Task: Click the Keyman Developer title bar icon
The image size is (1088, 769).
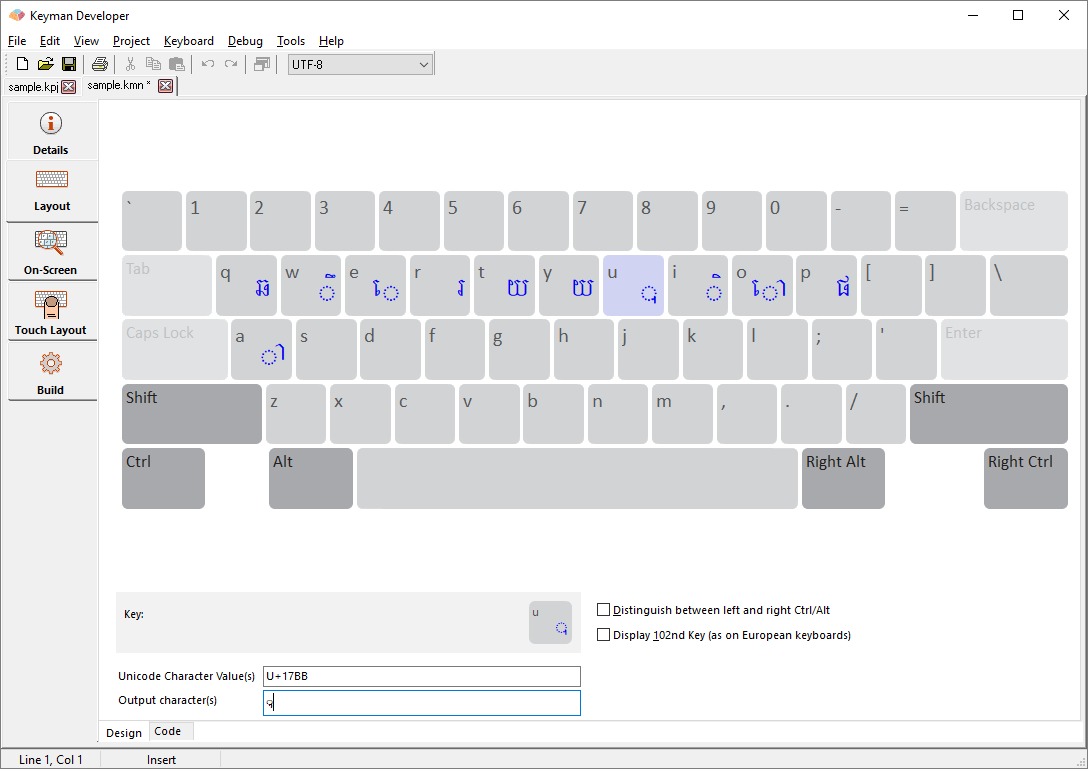Action: pyautogui.click(x=15, y=15)
